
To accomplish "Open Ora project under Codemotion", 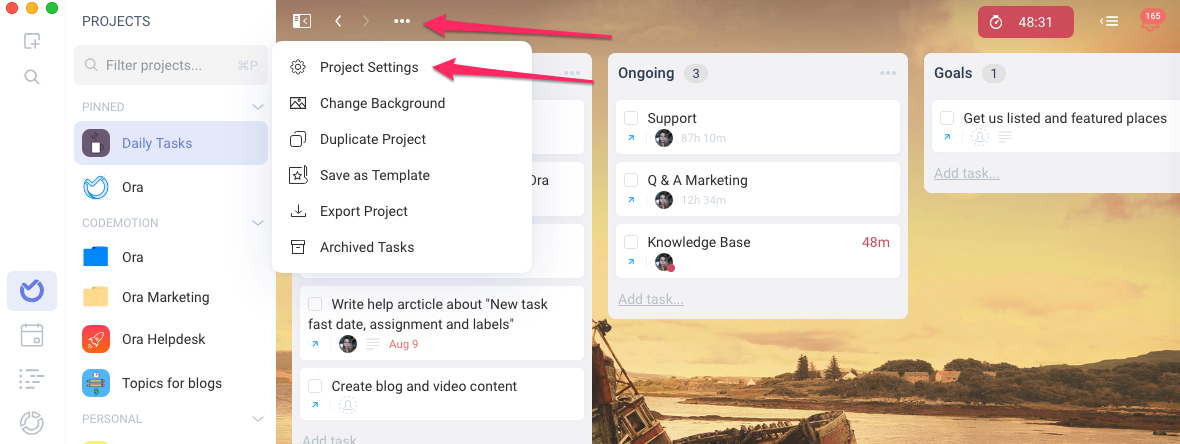I will coord(171,257).
